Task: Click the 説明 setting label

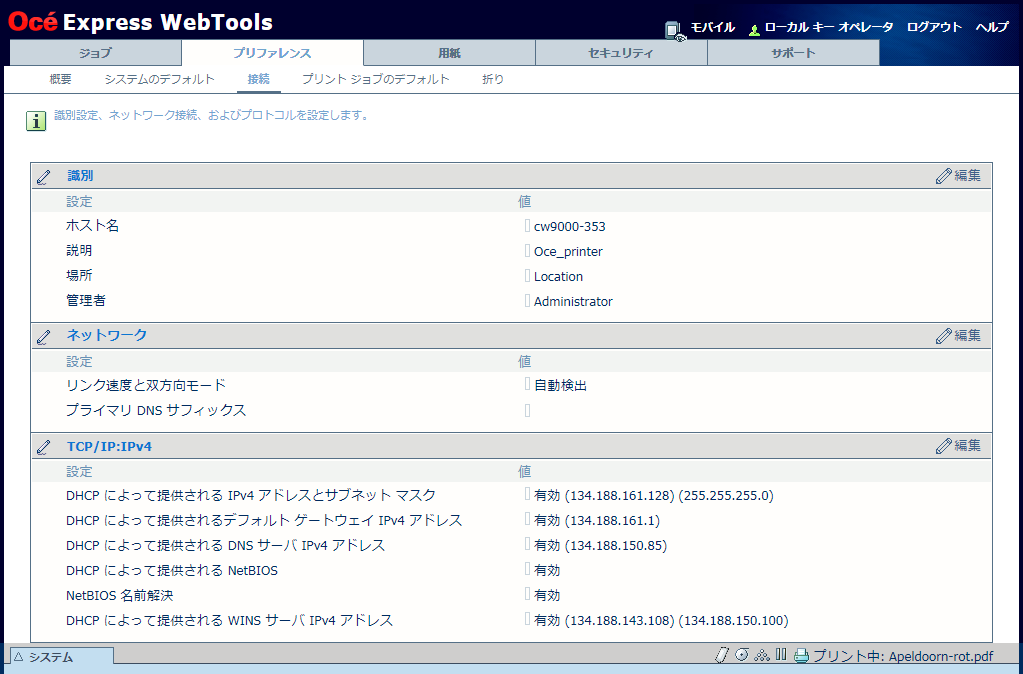Action: 79,251
